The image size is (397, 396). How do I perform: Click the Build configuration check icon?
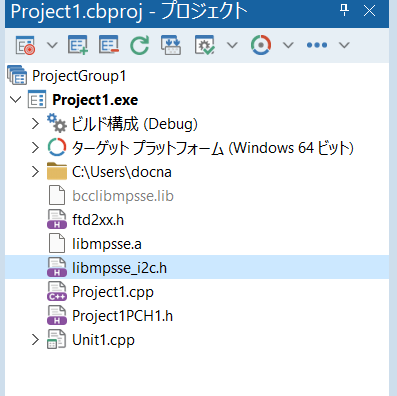205,45
